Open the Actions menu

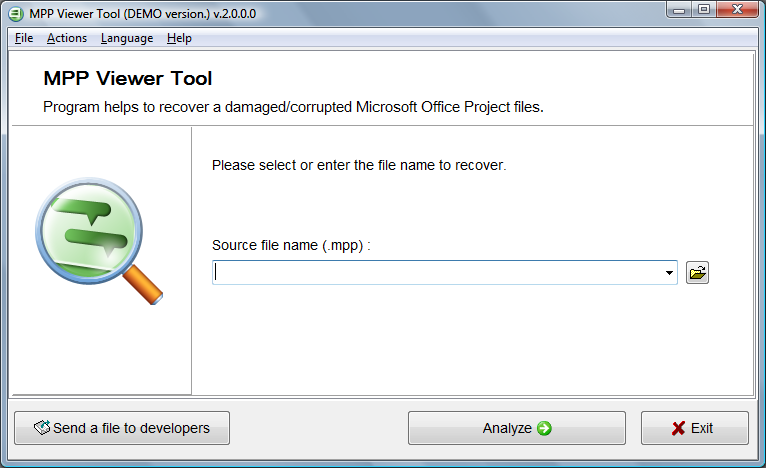[x=67, y=38]
